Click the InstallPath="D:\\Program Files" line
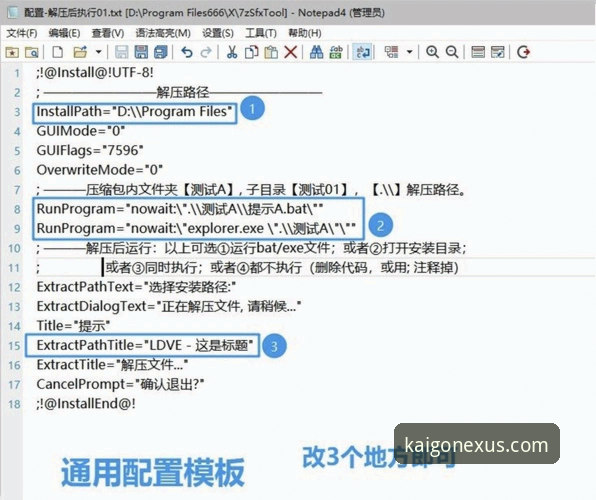This screenshot has height=500, width=596. [134, 111]
